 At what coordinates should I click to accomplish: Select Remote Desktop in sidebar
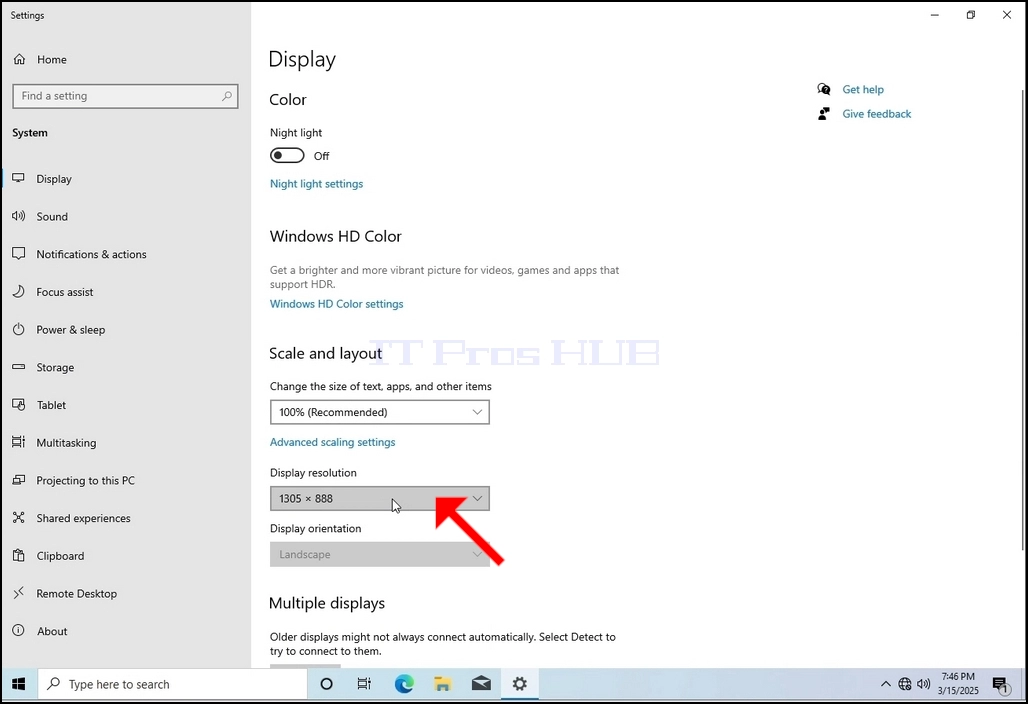pos(125,593)
